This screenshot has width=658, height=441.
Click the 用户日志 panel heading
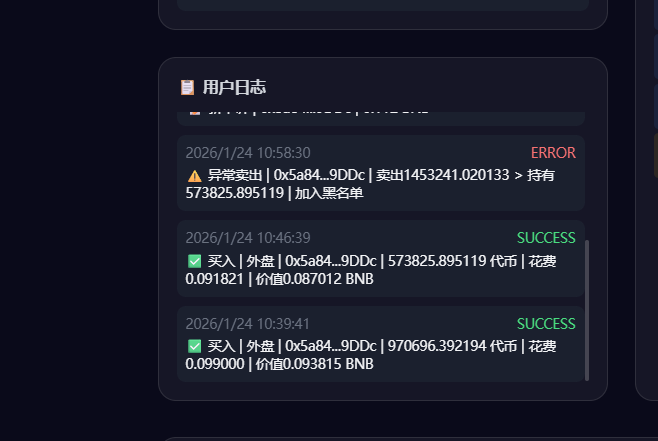coord(234,87)
